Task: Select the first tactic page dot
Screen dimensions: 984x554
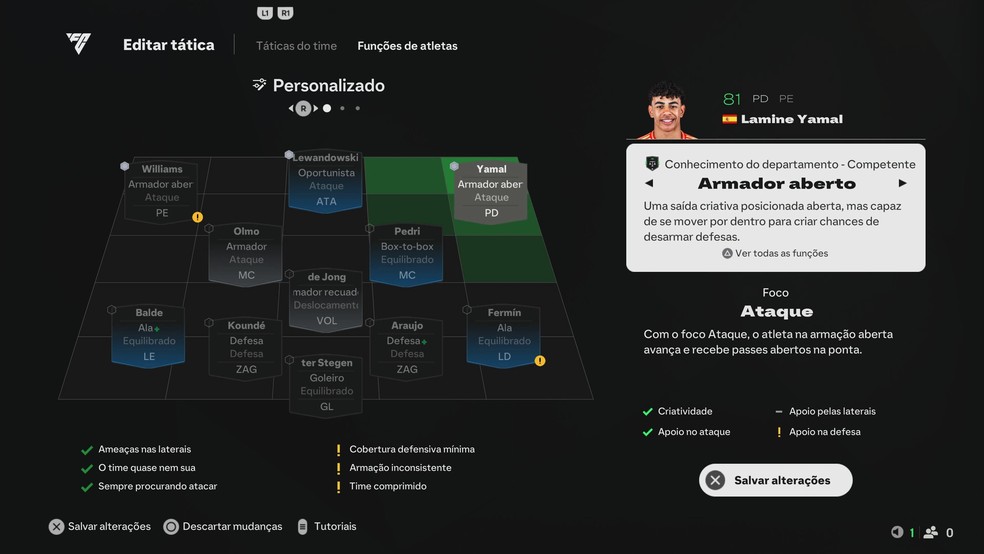Action: click(x=327, y=109)
